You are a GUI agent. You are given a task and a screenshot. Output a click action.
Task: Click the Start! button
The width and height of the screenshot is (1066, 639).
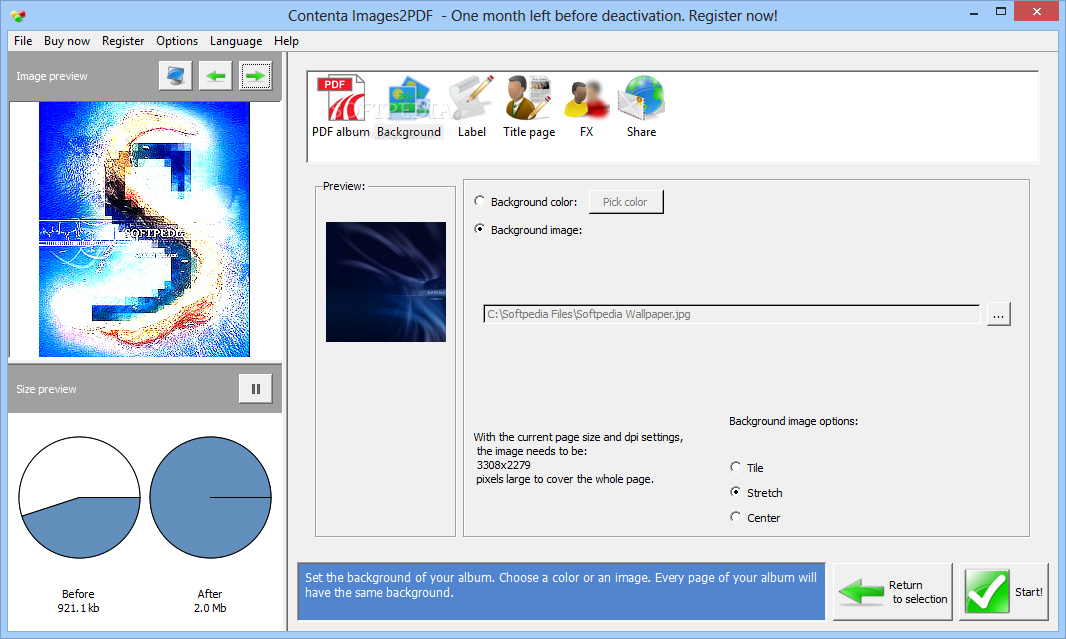coord(1003,592)
